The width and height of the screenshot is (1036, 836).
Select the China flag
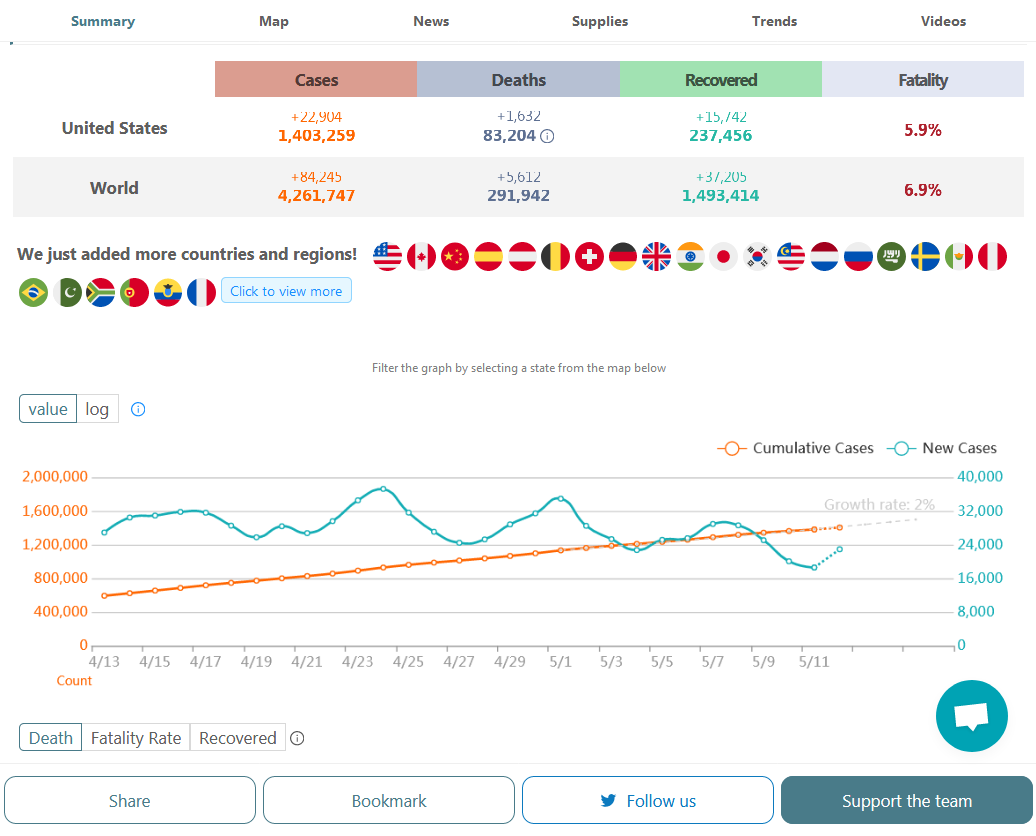tap(455, 257)
